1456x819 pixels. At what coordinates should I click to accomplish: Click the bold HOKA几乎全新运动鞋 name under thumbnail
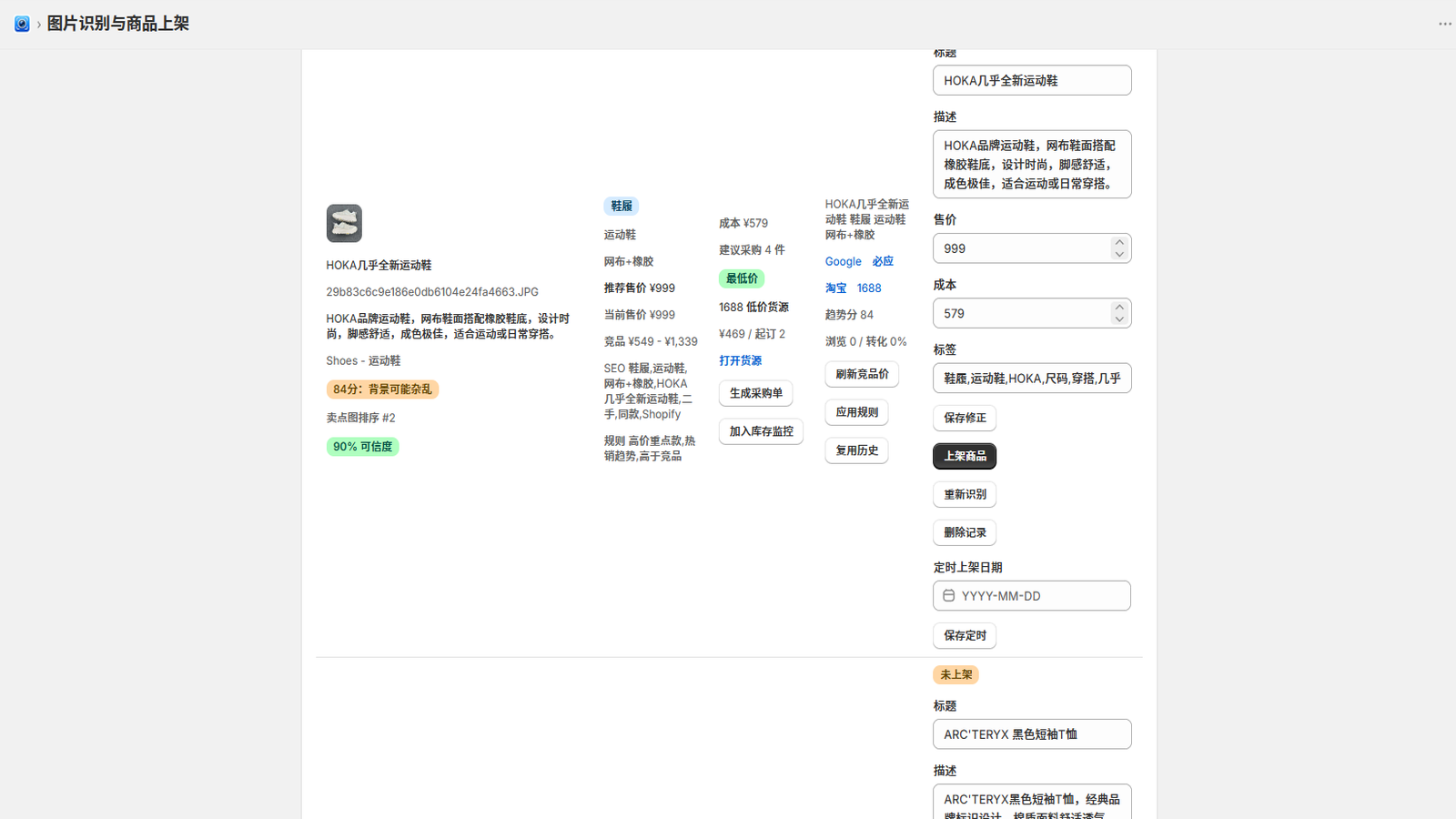[379, 266]
